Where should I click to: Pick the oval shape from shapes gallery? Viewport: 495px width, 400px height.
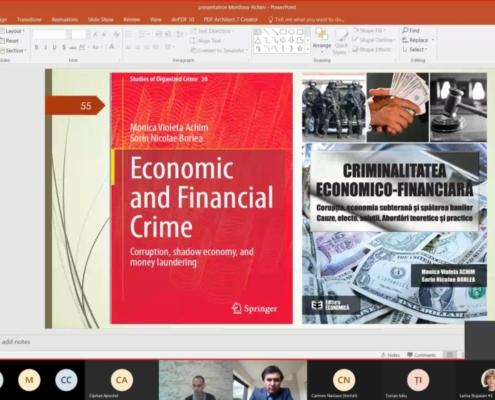pos(291,32)
